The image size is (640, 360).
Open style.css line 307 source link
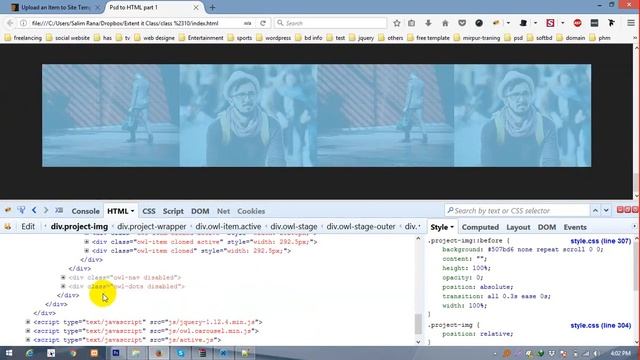tap(600, 241)
